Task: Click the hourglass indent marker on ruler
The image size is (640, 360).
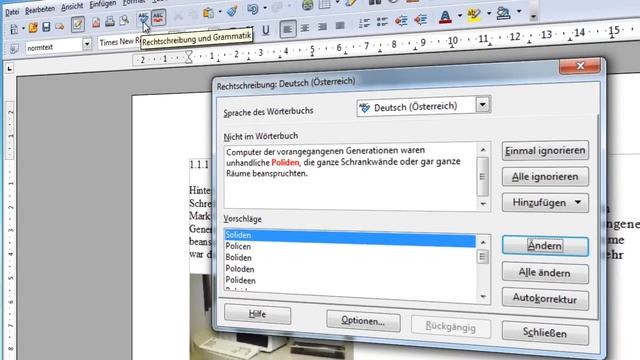Action: 189,57
